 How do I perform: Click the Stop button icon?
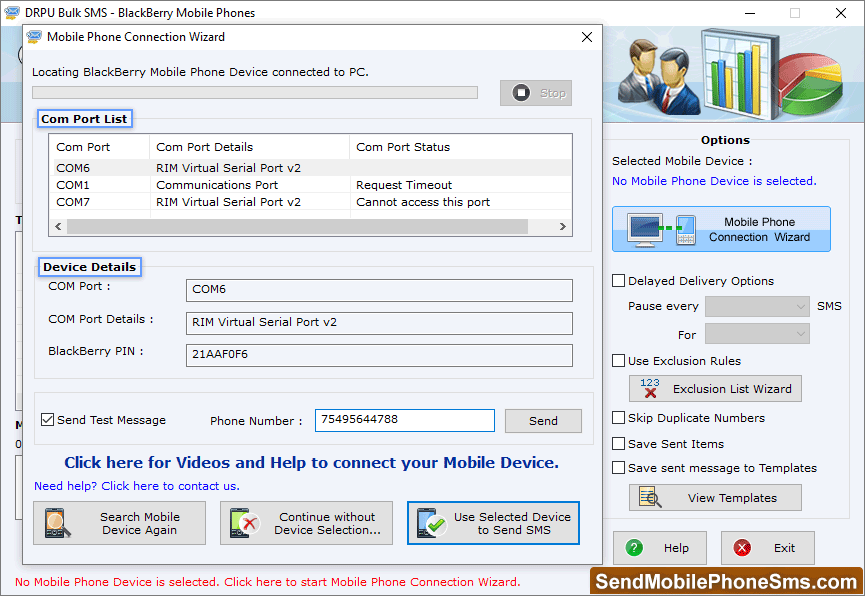pos(521,93)
